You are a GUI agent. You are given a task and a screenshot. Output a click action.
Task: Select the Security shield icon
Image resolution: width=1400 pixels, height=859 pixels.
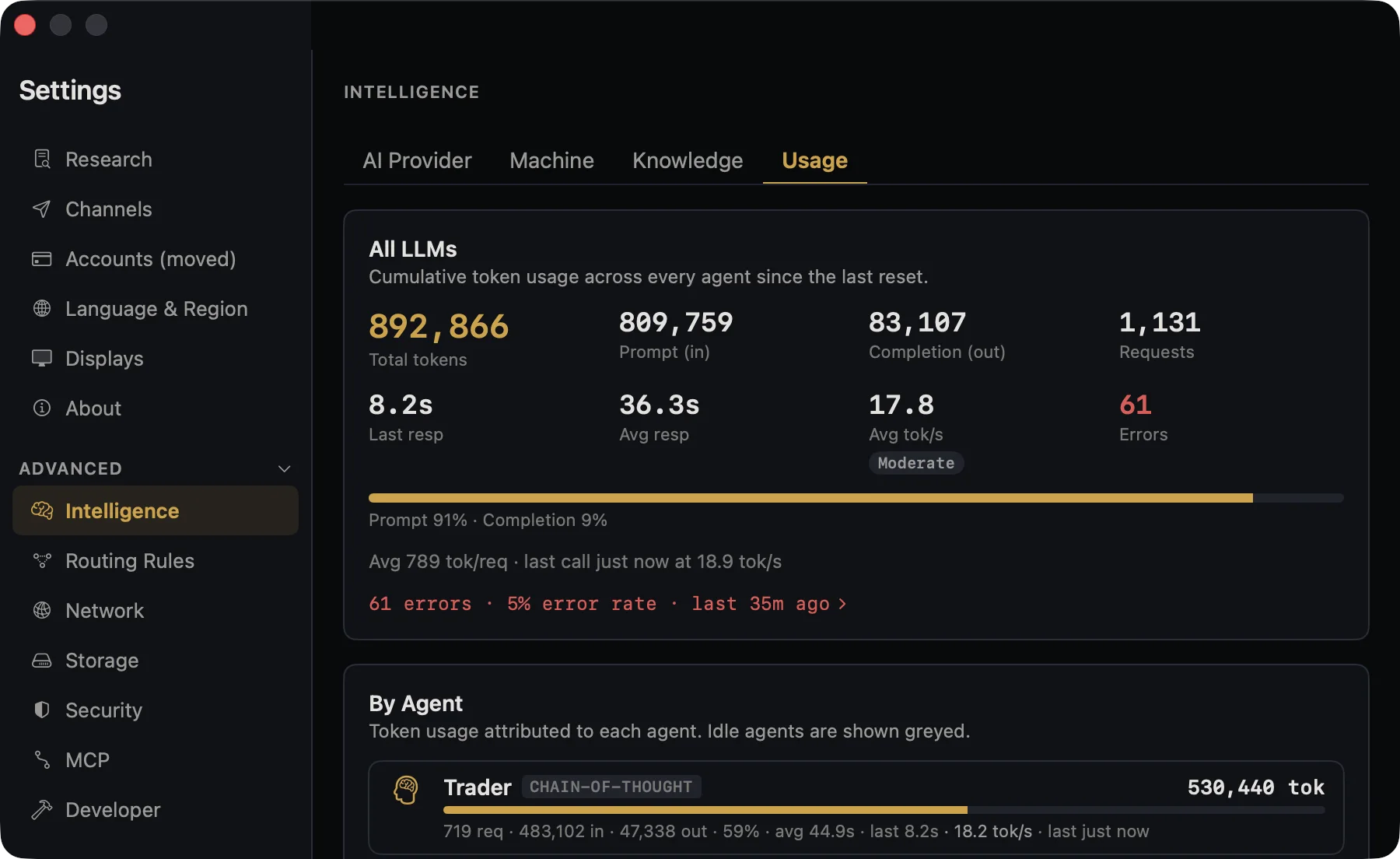tap(42, 710)
